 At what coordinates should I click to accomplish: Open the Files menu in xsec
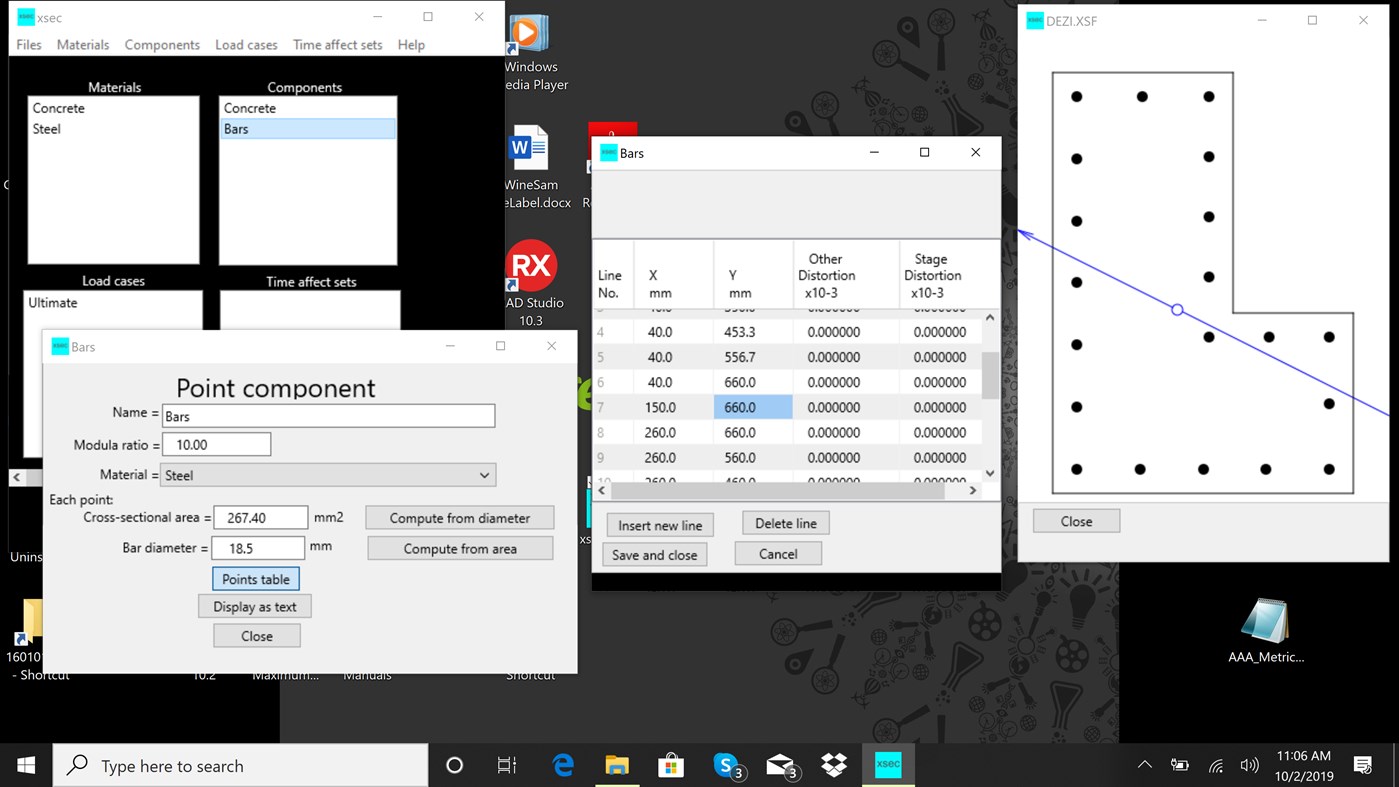coord(28,44)
